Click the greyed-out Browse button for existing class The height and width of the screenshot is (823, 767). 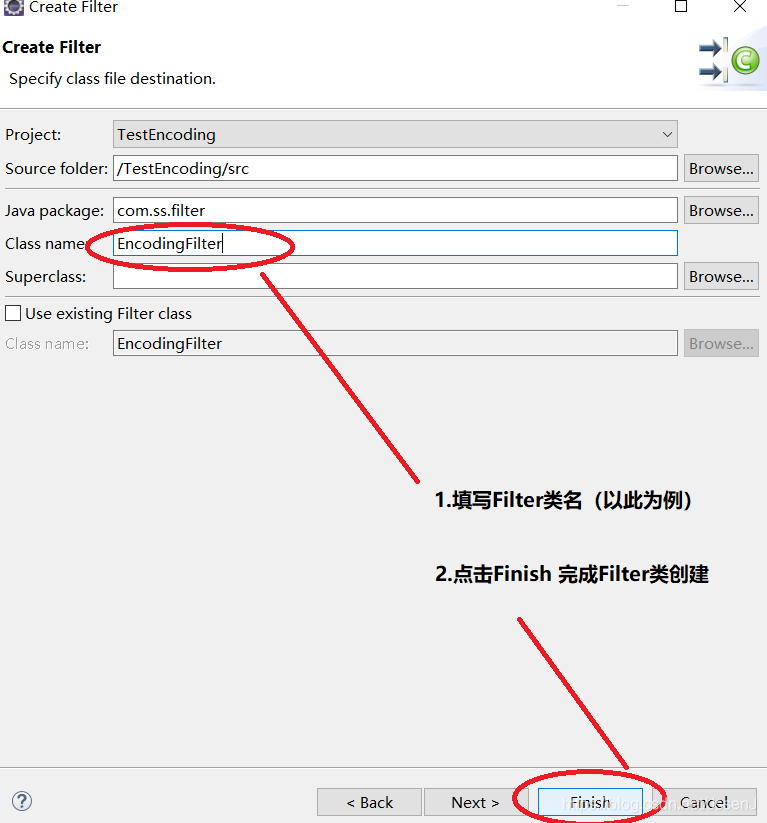pyautogui.click(x=721, y=343)
